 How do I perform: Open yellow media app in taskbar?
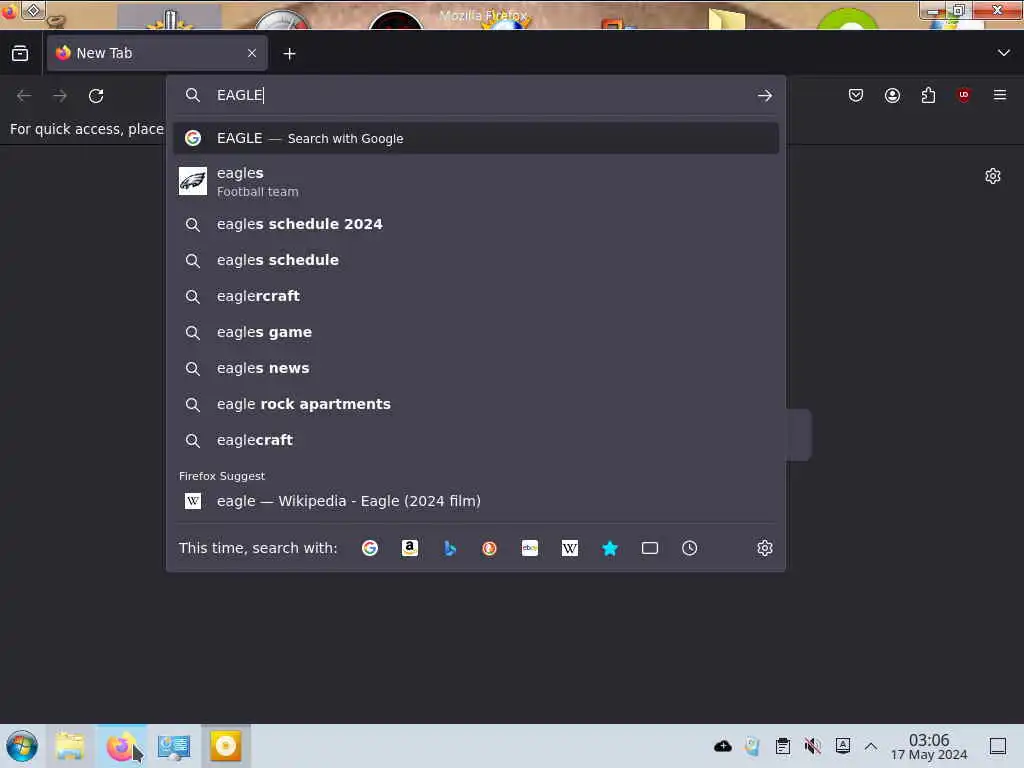pyautogui.click(x=226, y=746)
